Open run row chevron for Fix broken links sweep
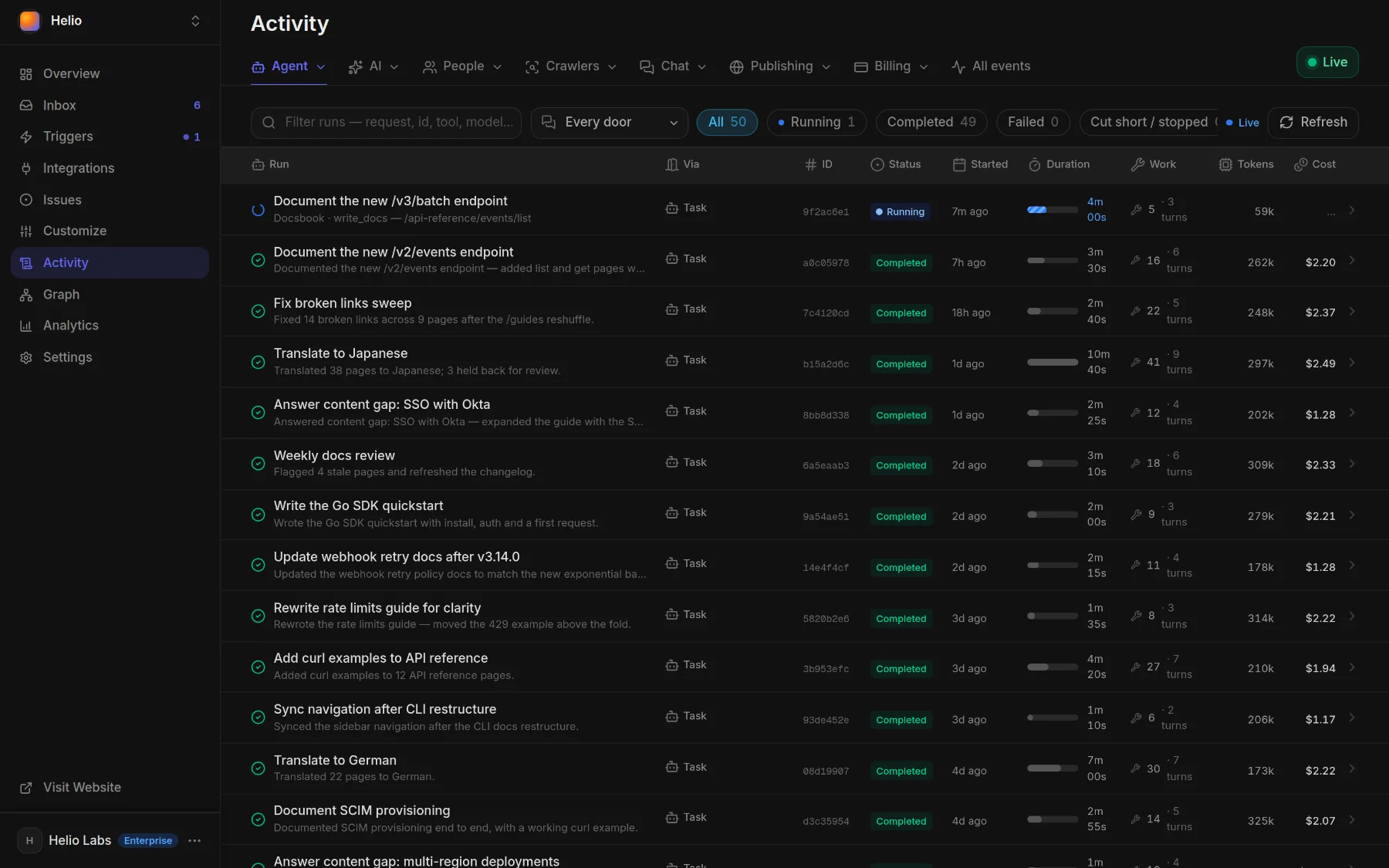The width and height of the screenshot is (1389, 868). tap(1352, 312)
